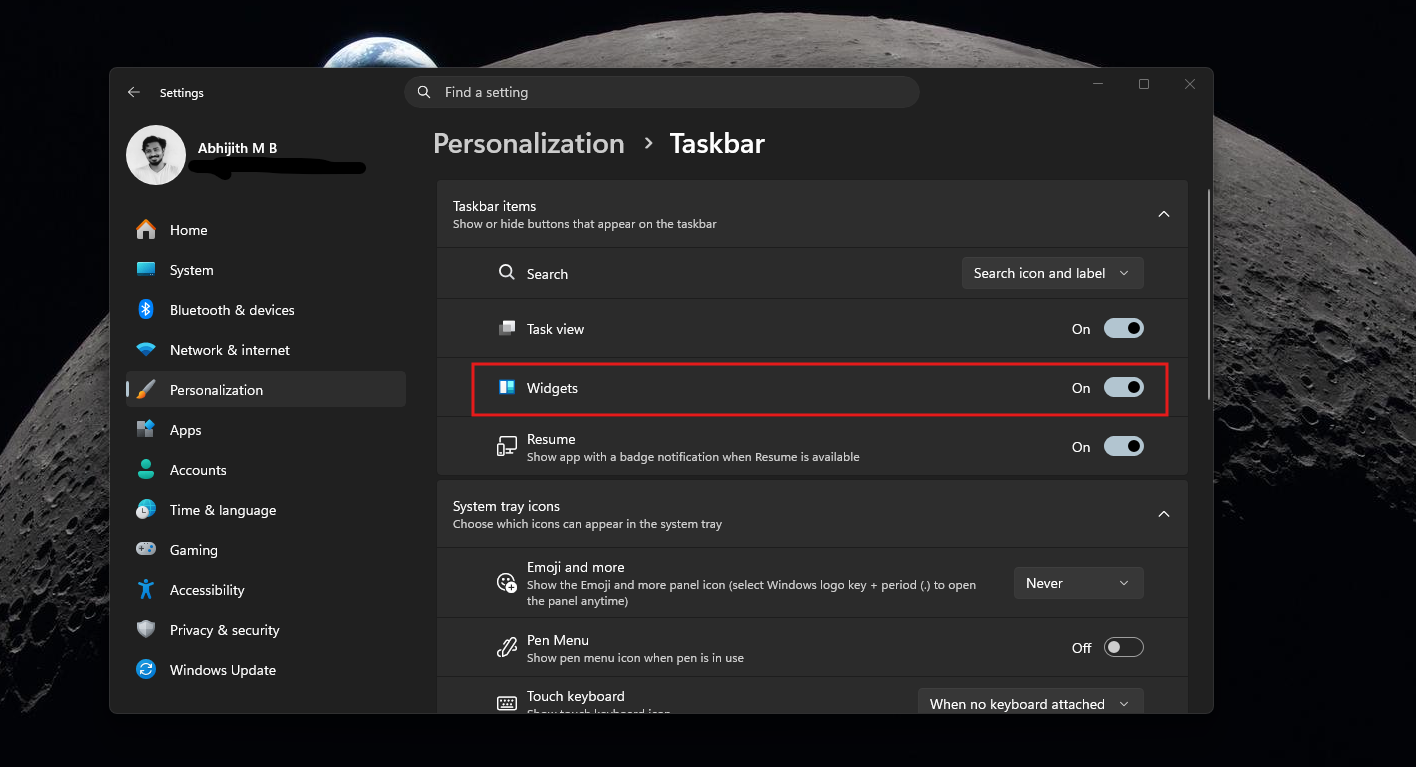Click the search magnifier icon in Find a setting

(424, 92)
